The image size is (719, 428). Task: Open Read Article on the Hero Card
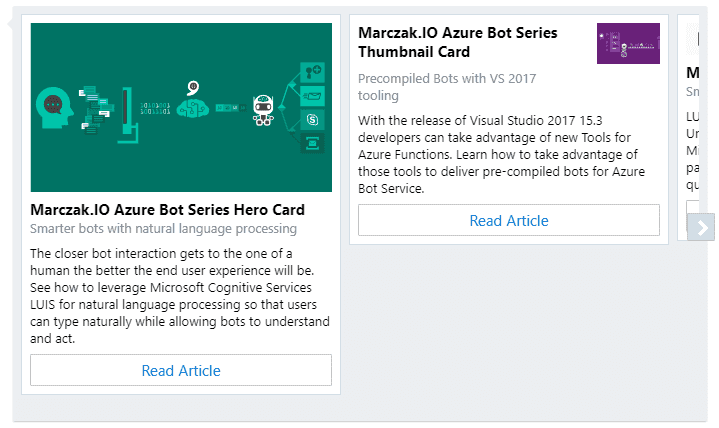(181, 370)
